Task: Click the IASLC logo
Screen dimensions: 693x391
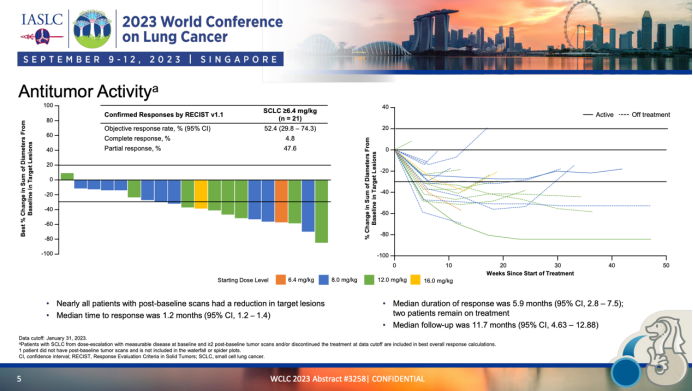Action: point(42,28)
